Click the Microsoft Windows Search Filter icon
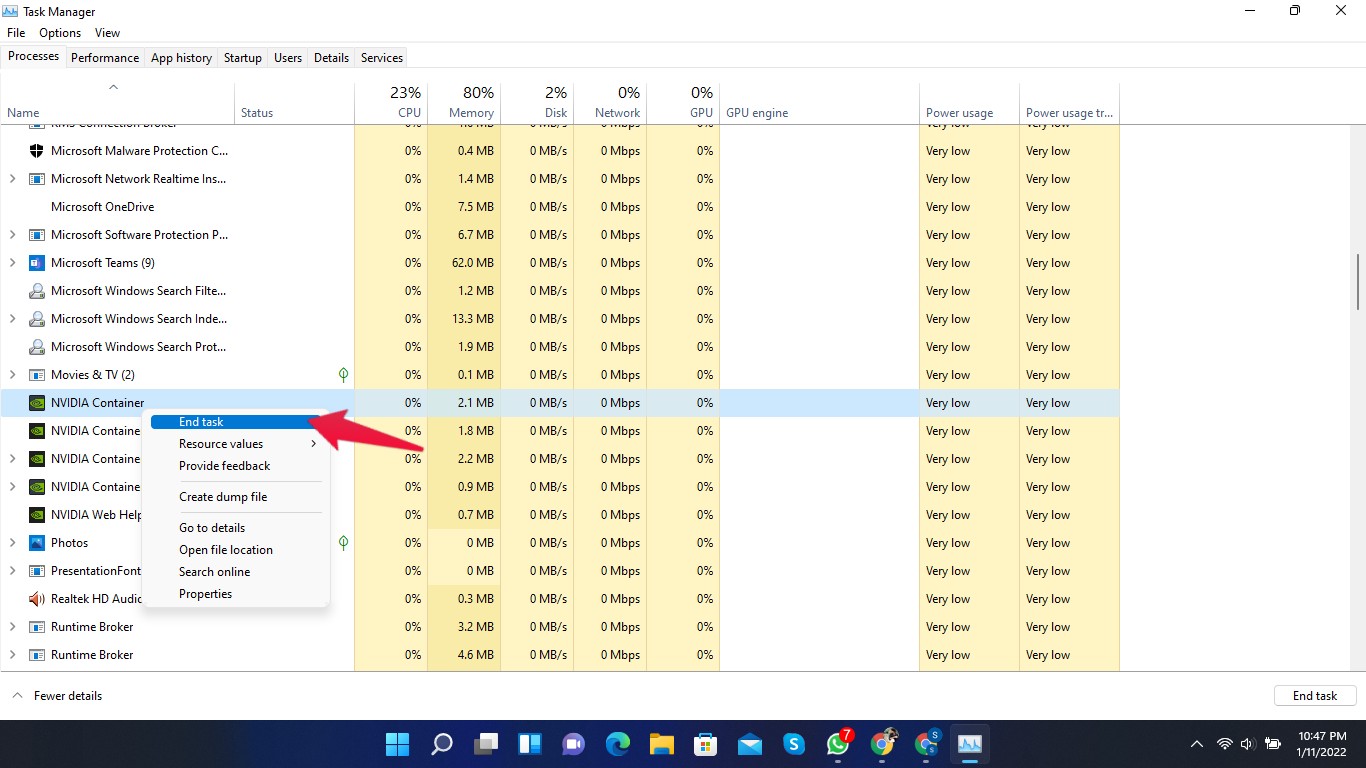 tap(37, 291)
